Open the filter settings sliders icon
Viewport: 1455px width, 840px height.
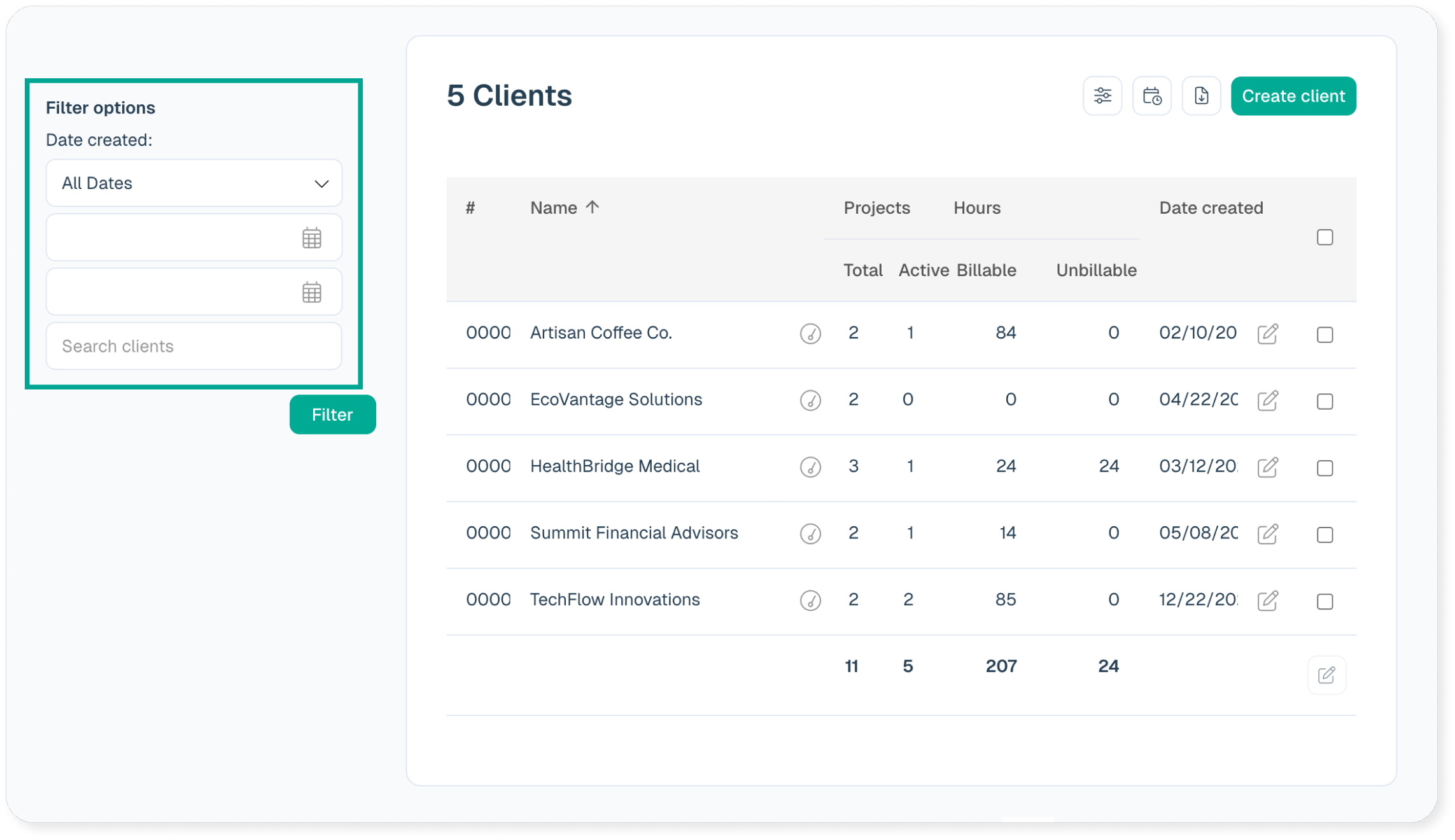(x=1102, y=96)
